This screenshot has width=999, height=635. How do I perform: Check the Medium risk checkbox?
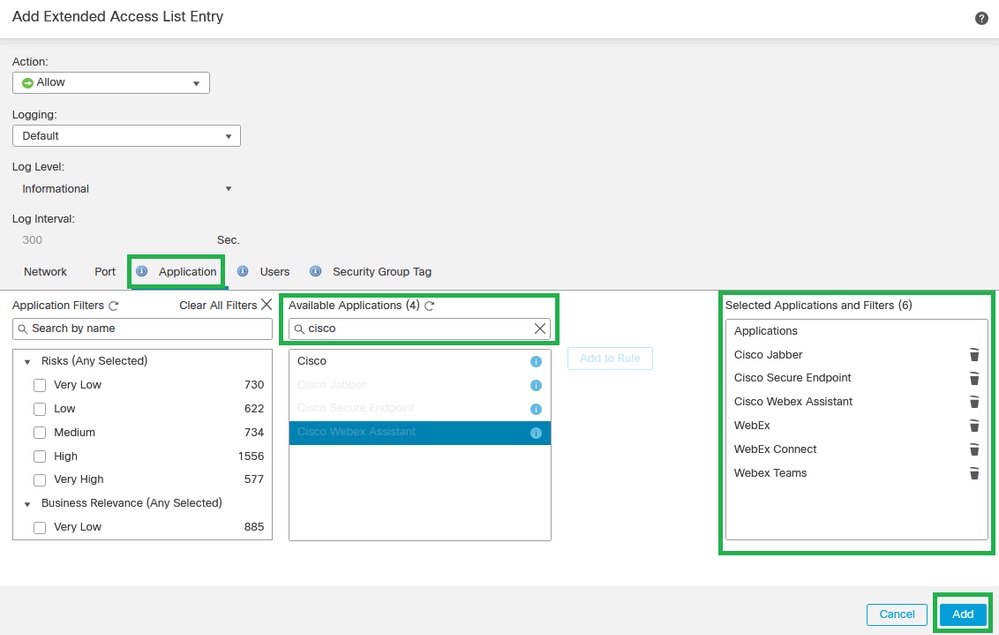39,432
